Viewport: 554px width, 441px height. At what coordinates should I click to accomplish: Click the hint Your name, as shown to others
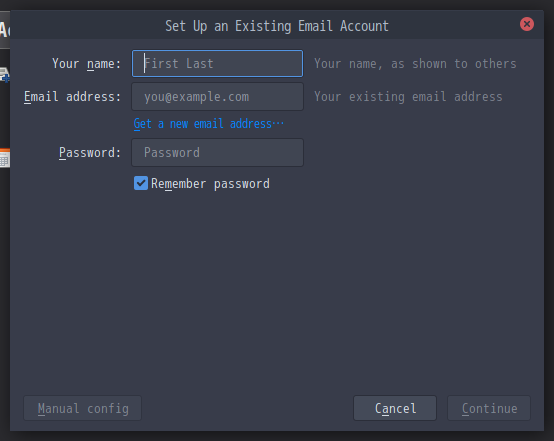pyautogui.click(x=415, y=64)
